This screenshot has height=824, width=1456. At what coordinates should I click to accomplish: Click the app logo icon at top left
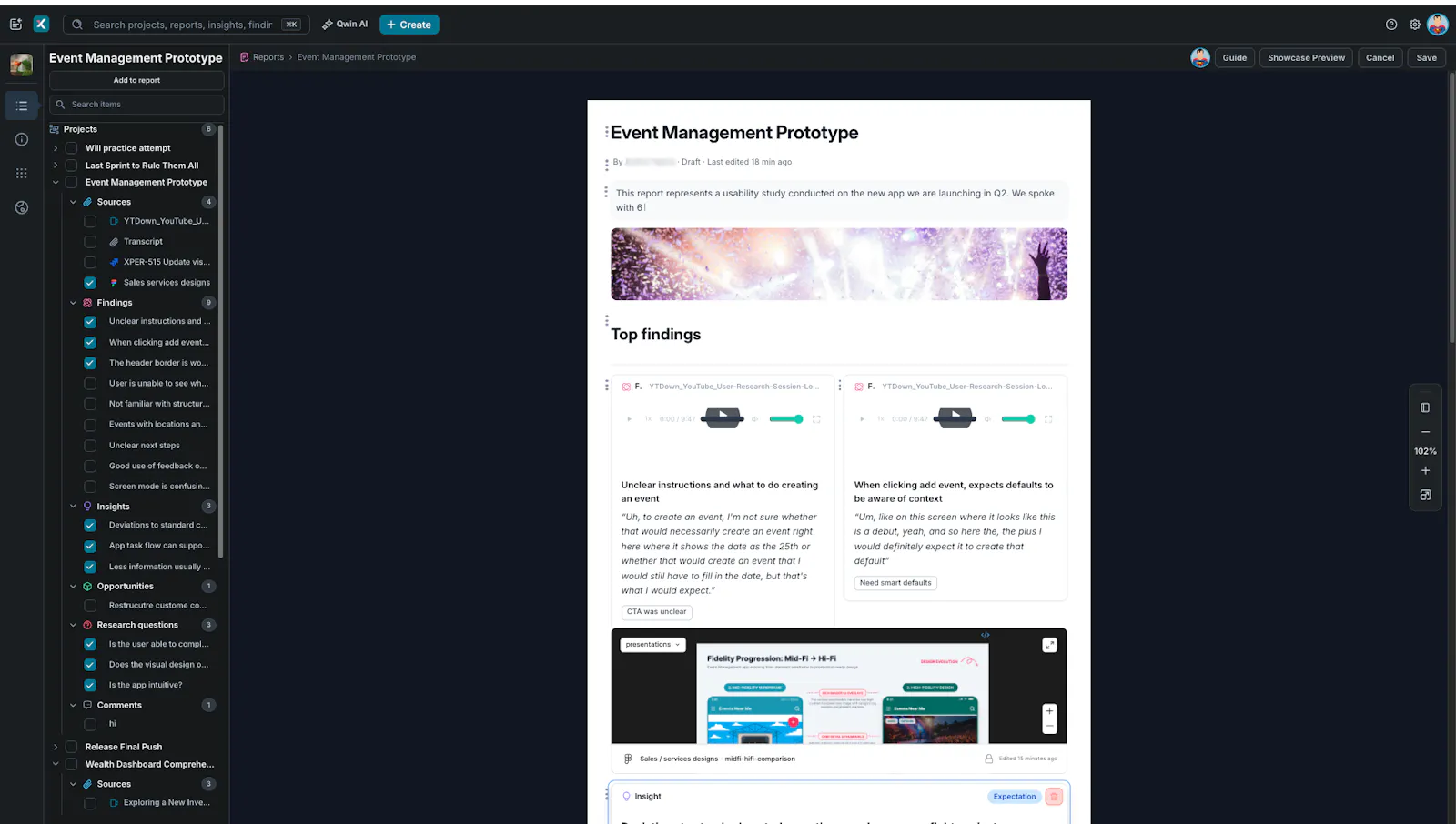[x=41, y=25]
